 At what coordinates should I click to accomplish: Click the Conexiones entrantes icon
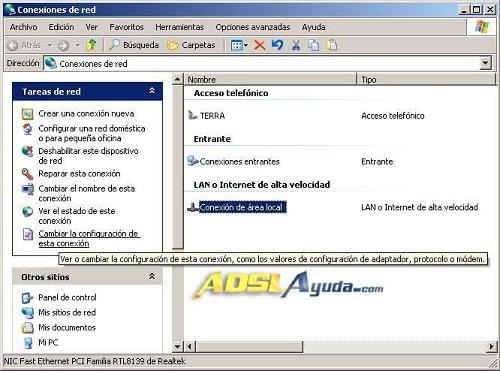pos(193,161)
